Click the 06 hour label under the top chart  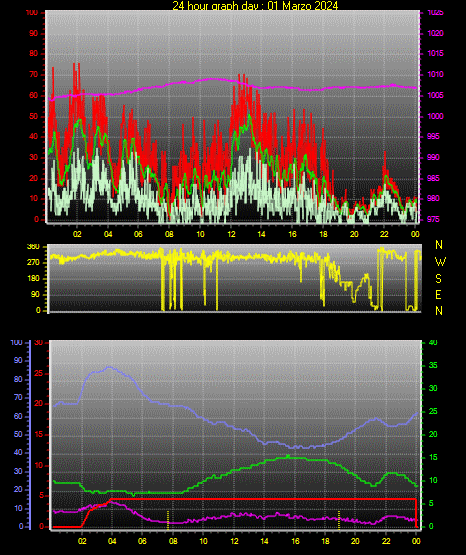(x=138, y=234)
